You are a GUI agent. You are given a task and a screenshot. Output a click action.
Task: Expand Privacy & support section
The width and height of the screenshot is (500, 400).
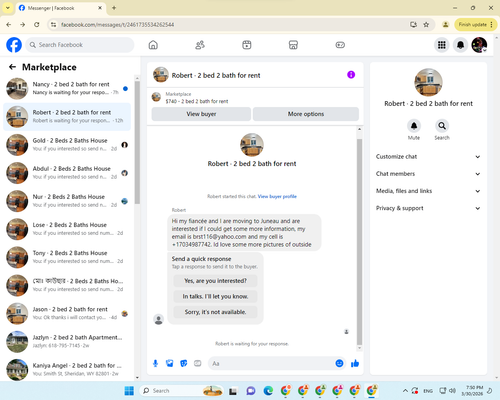(x=428, y=208)
